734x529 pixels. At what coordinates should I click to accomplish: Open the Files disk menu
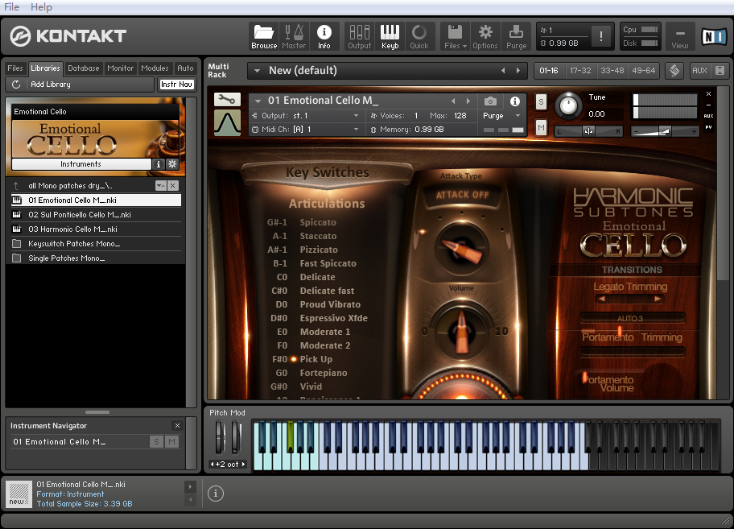pos(455,37)
